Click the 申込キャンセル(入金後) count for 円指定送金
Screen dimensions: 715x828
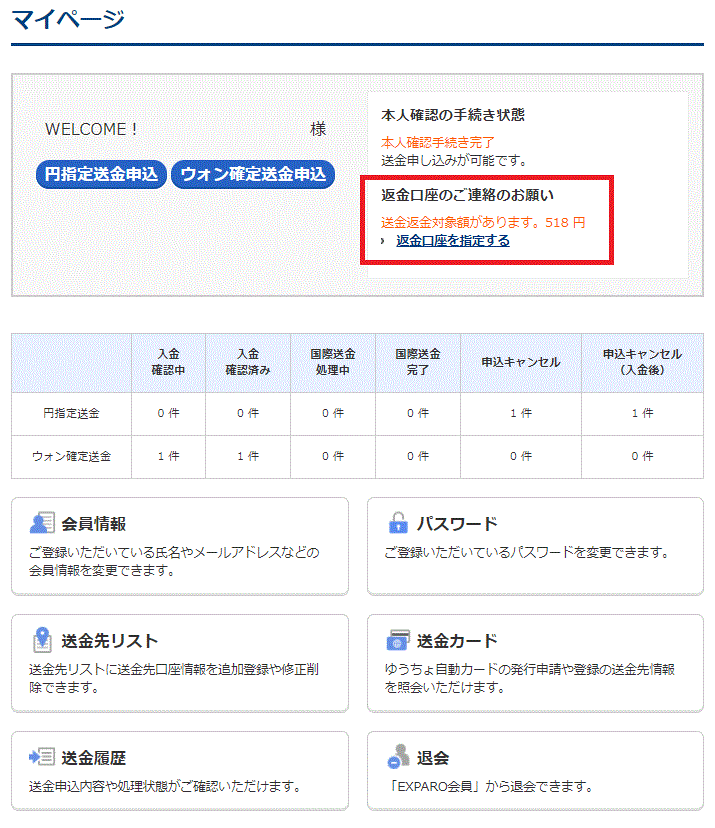click(642, 413)
